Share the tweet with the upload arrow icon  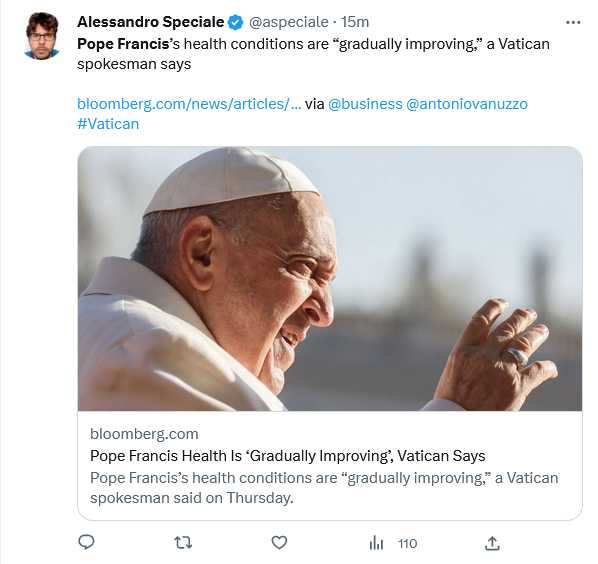pos(492,543)
